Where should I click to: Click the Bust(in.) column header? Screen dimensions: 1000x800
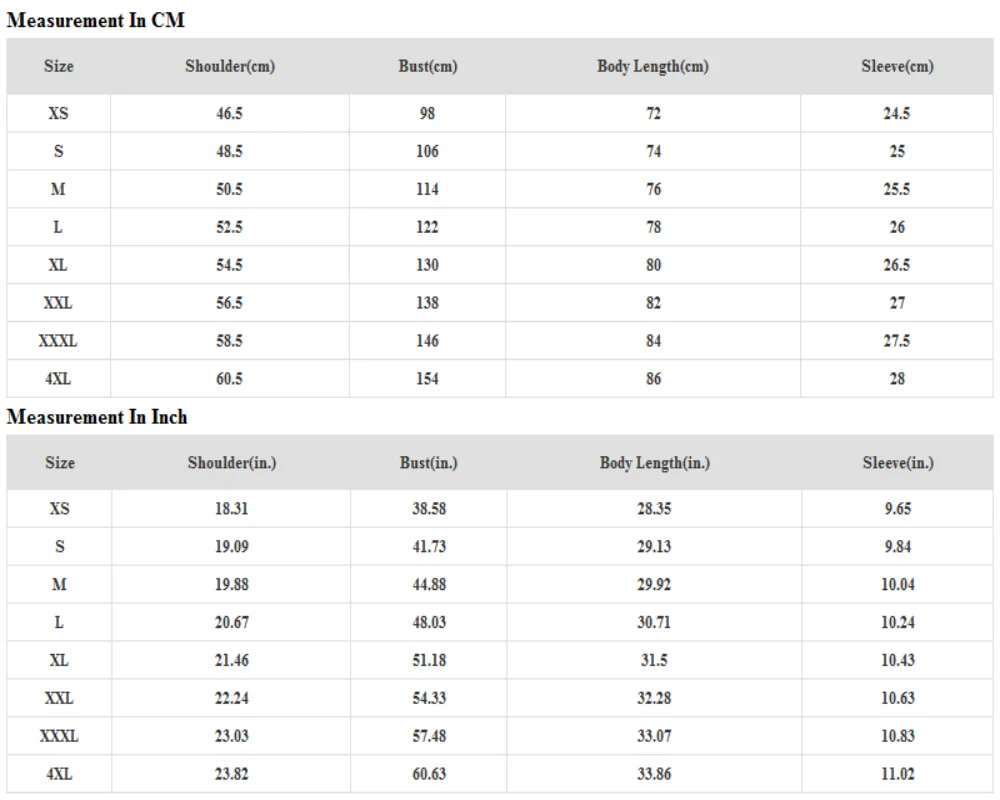[x=429, y=463]
